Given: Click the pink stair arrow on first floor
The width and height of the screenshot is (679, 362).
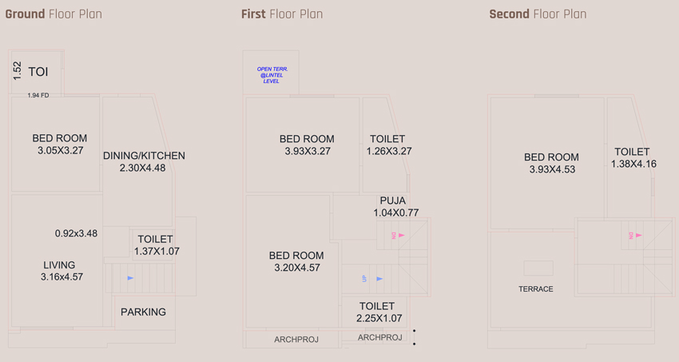Looking at the screenshot, I should (401, 235).
